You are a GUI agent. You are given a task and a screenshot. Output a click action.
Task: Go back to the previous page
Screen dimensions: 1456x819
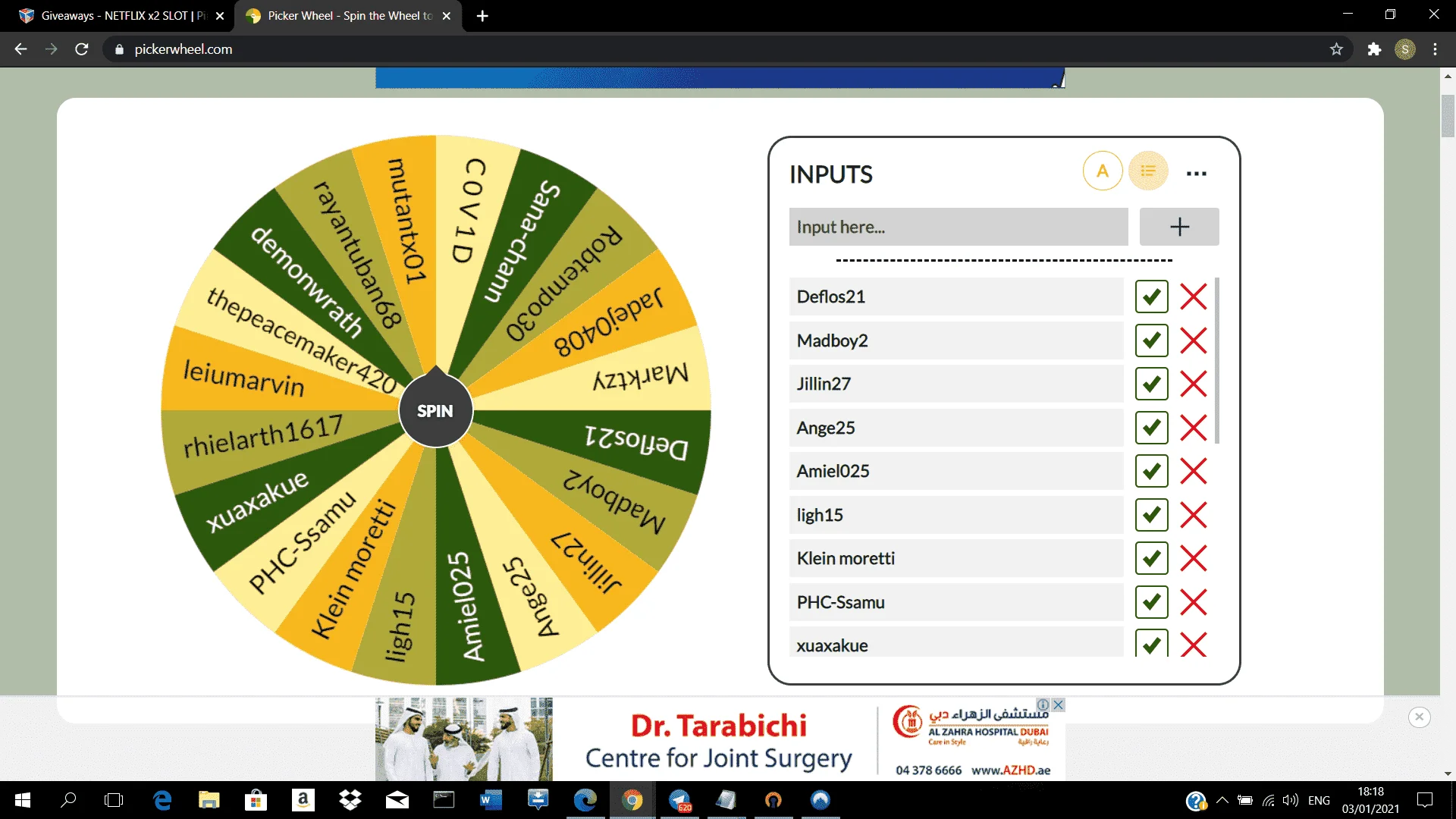pyautogui.click(x=20, y=49)
